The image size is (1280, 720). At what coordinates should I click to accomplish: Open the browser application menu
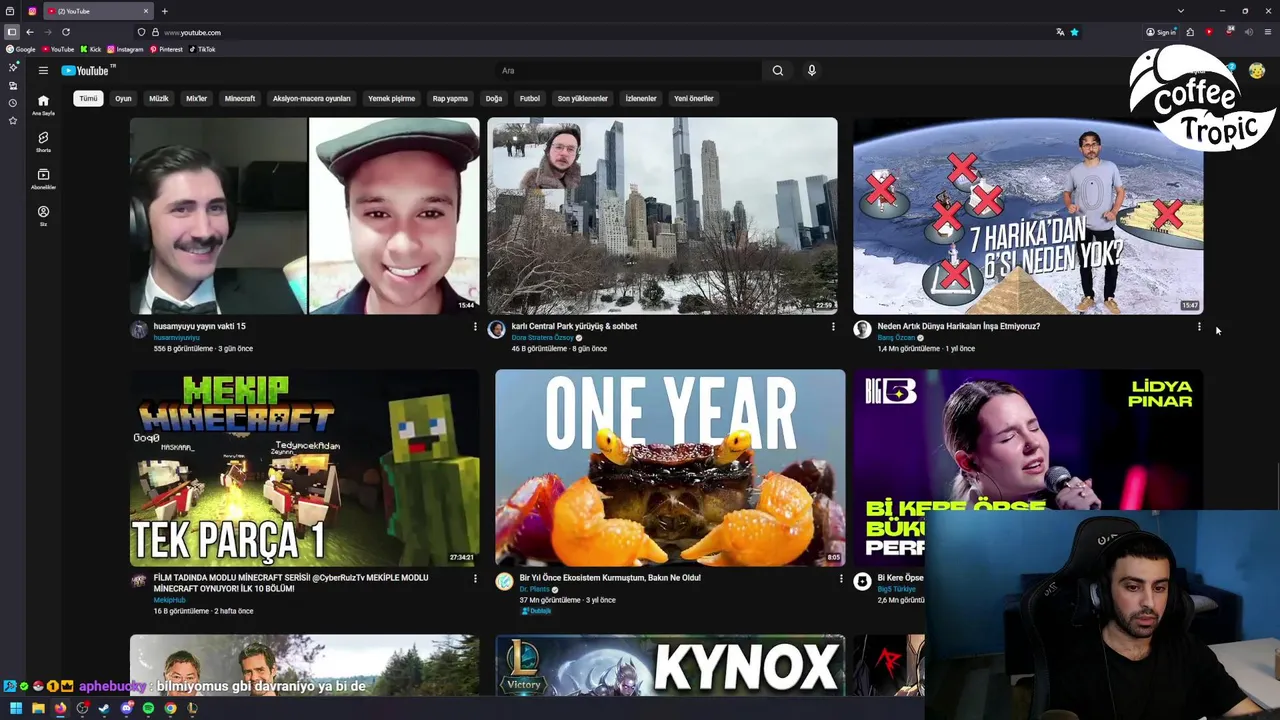point(1268,32)
